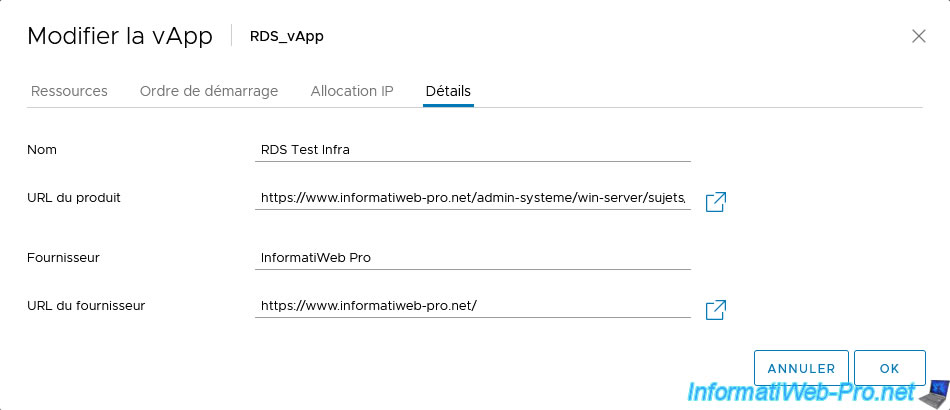Close the Modifier la vApp dialog

(x=918, y=36)
